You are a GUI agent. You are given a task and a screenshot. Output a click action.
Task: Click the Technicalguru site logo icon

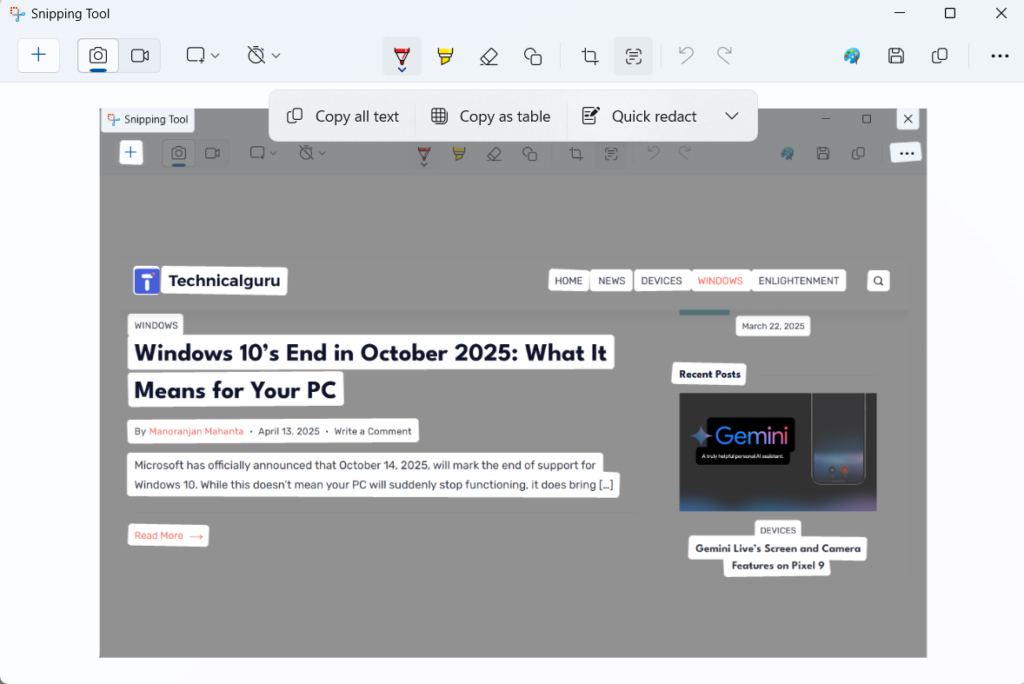(x=146, y=281)
